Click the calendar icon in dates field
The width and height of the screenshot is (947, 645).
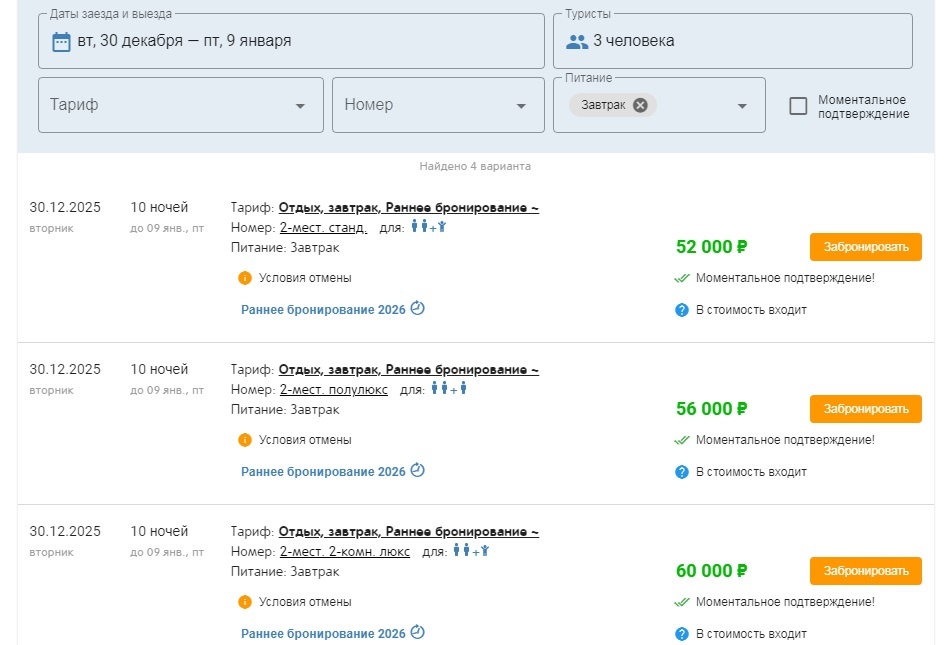(x=61, y=41)
